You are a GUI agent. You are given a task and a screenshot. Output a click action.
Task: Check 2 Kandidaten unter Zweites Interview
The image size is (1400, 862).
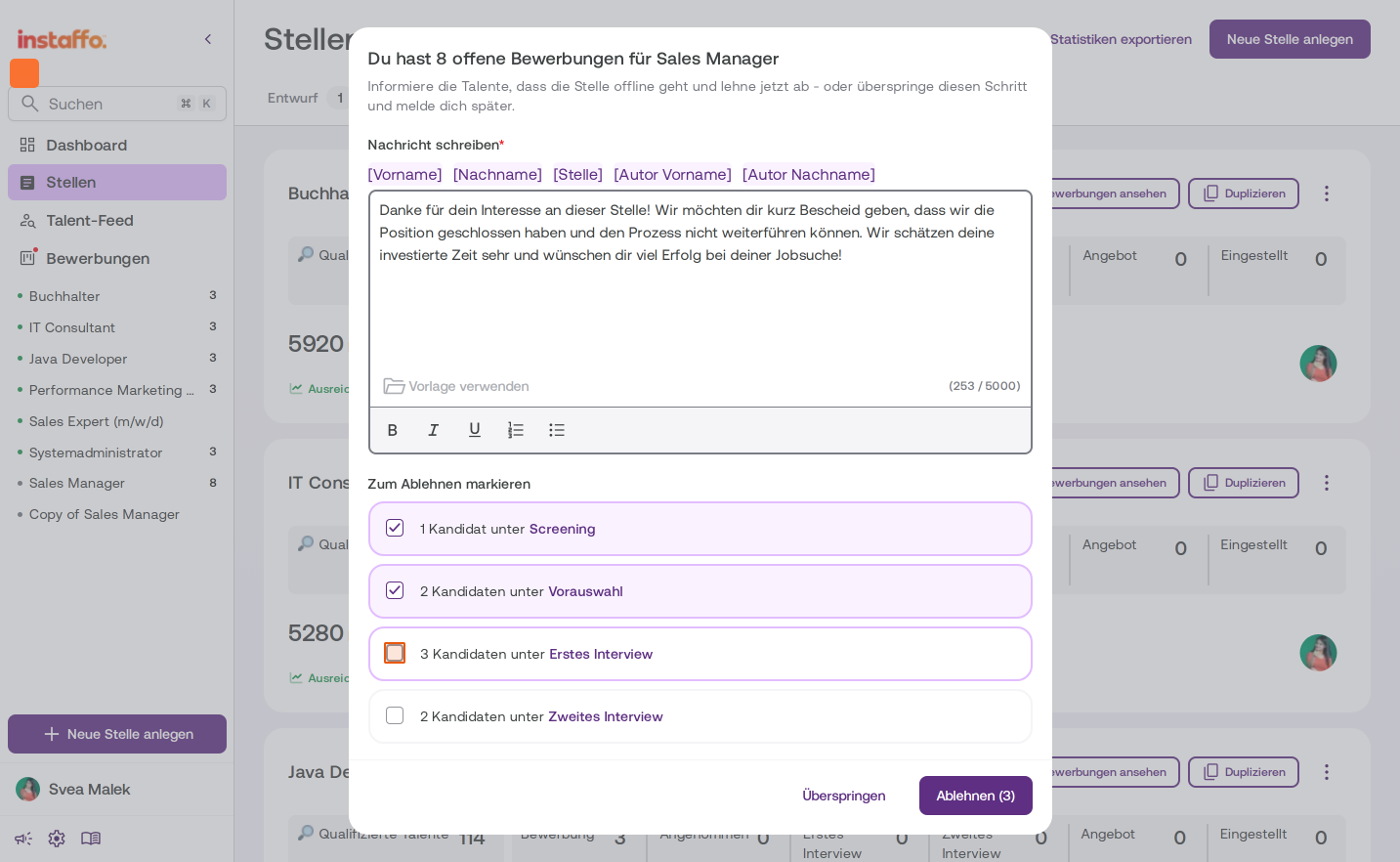395,715
